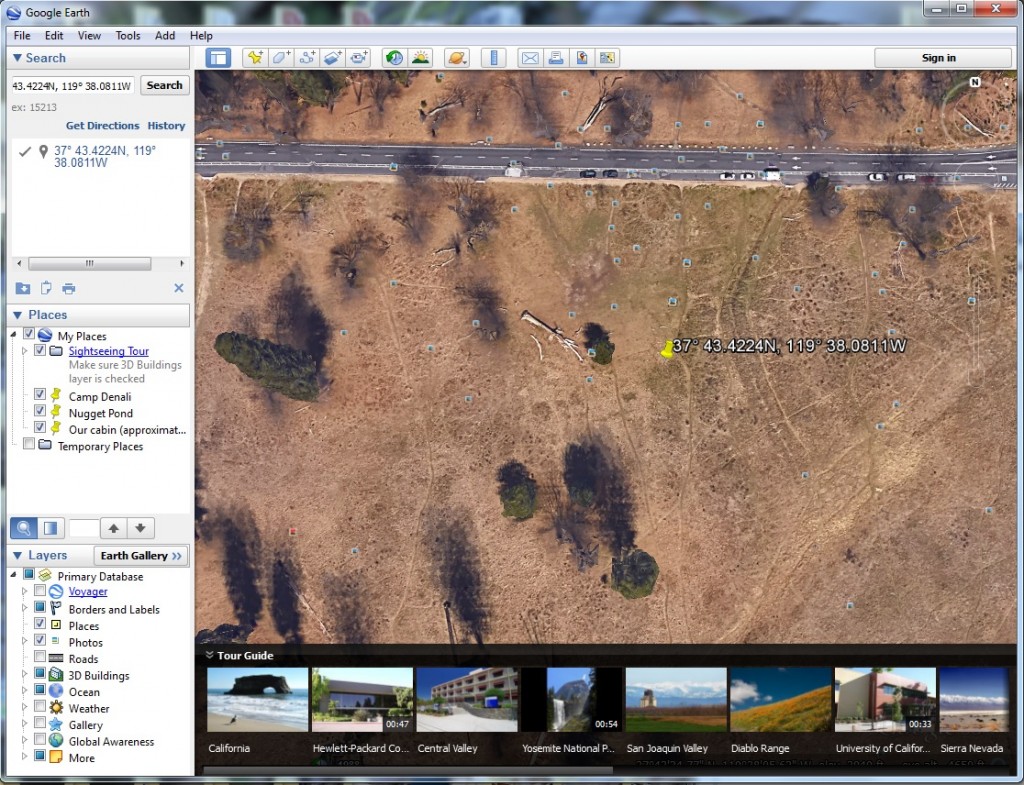The height and width of the screenshot is (785, 1024).
Task: Email the current view
Action: [x=530, y=57]
